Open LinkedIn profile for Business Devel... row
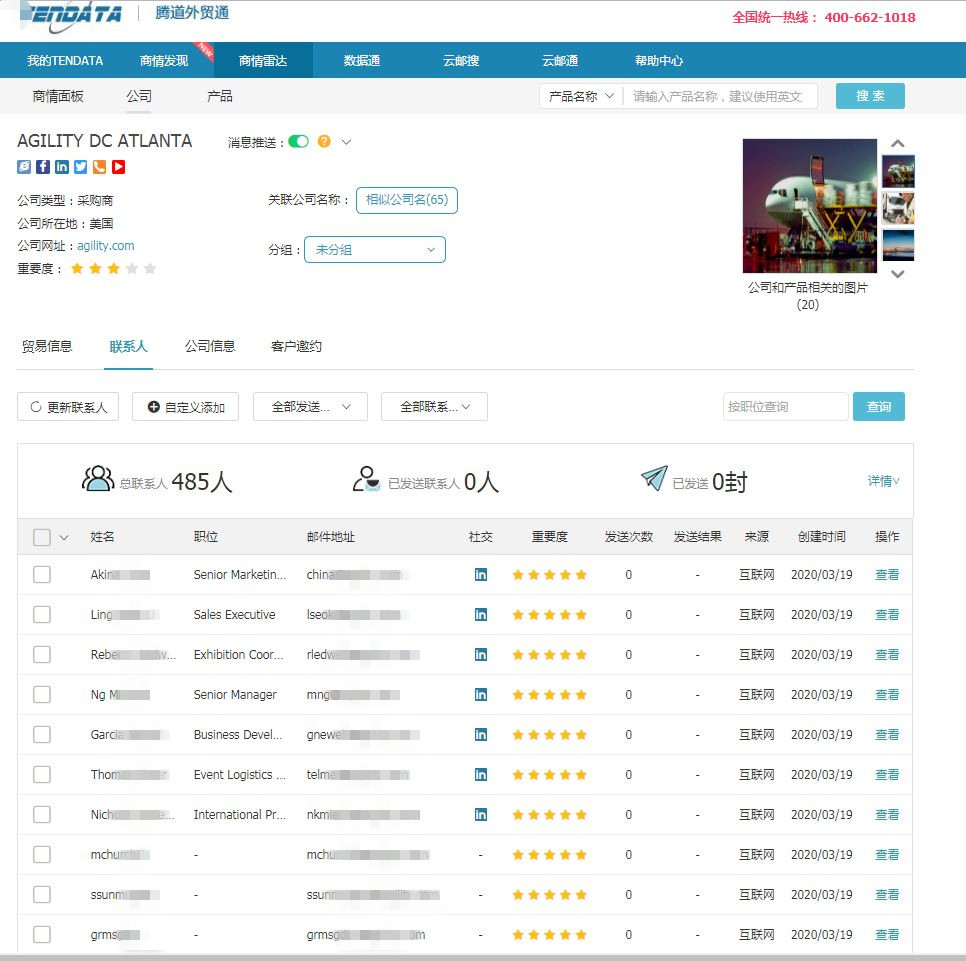The height and width of the screenshot is (961, 966). tap(481, 734)
